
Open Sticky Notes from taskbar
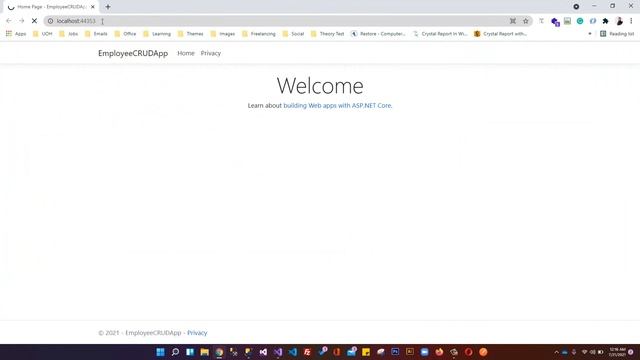pyautogui.click(x=366, y=352)
